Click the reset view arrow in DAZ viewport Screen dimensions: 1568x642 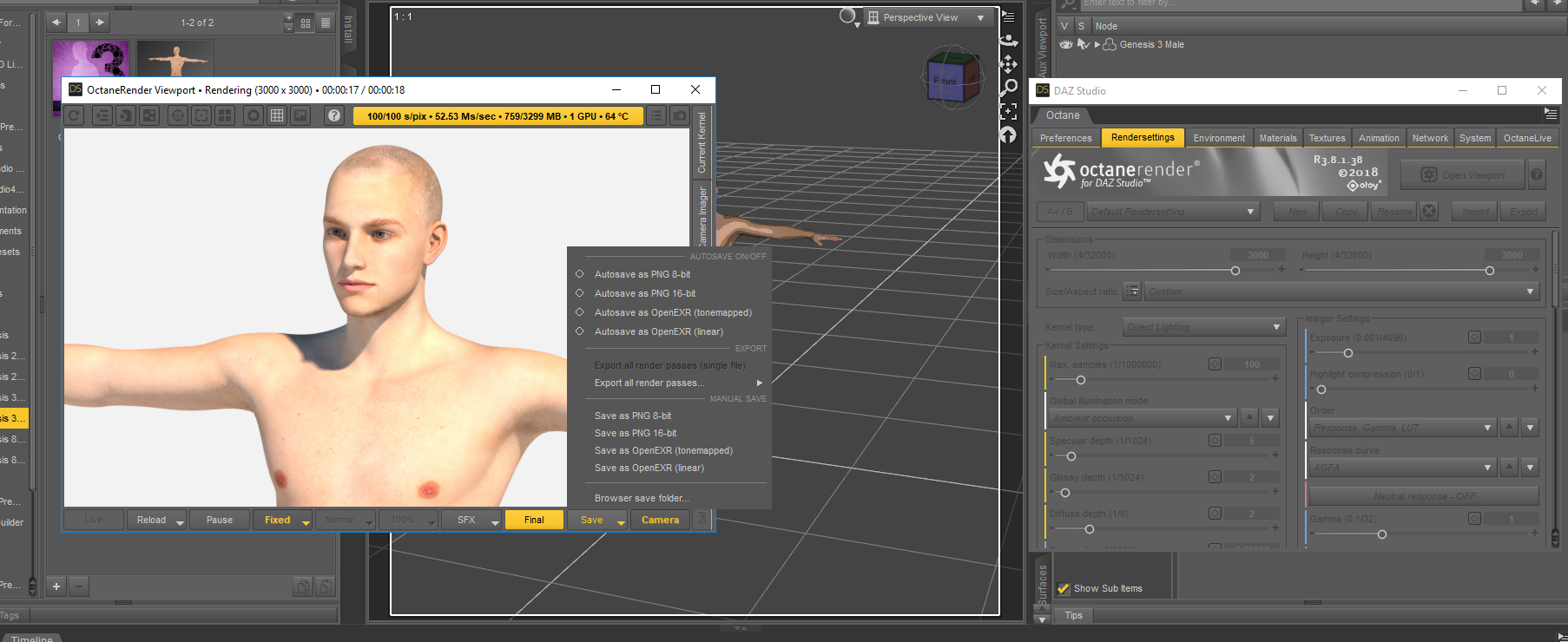click(x=1008, y=134)
